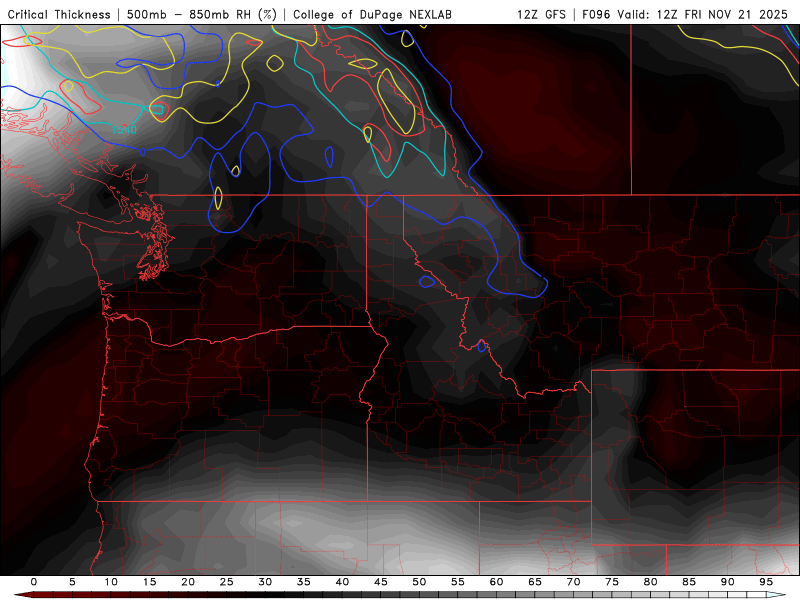Click the '85' value on color scale
The width and height of the screenshot is (800, 600).
coord(689,582)
